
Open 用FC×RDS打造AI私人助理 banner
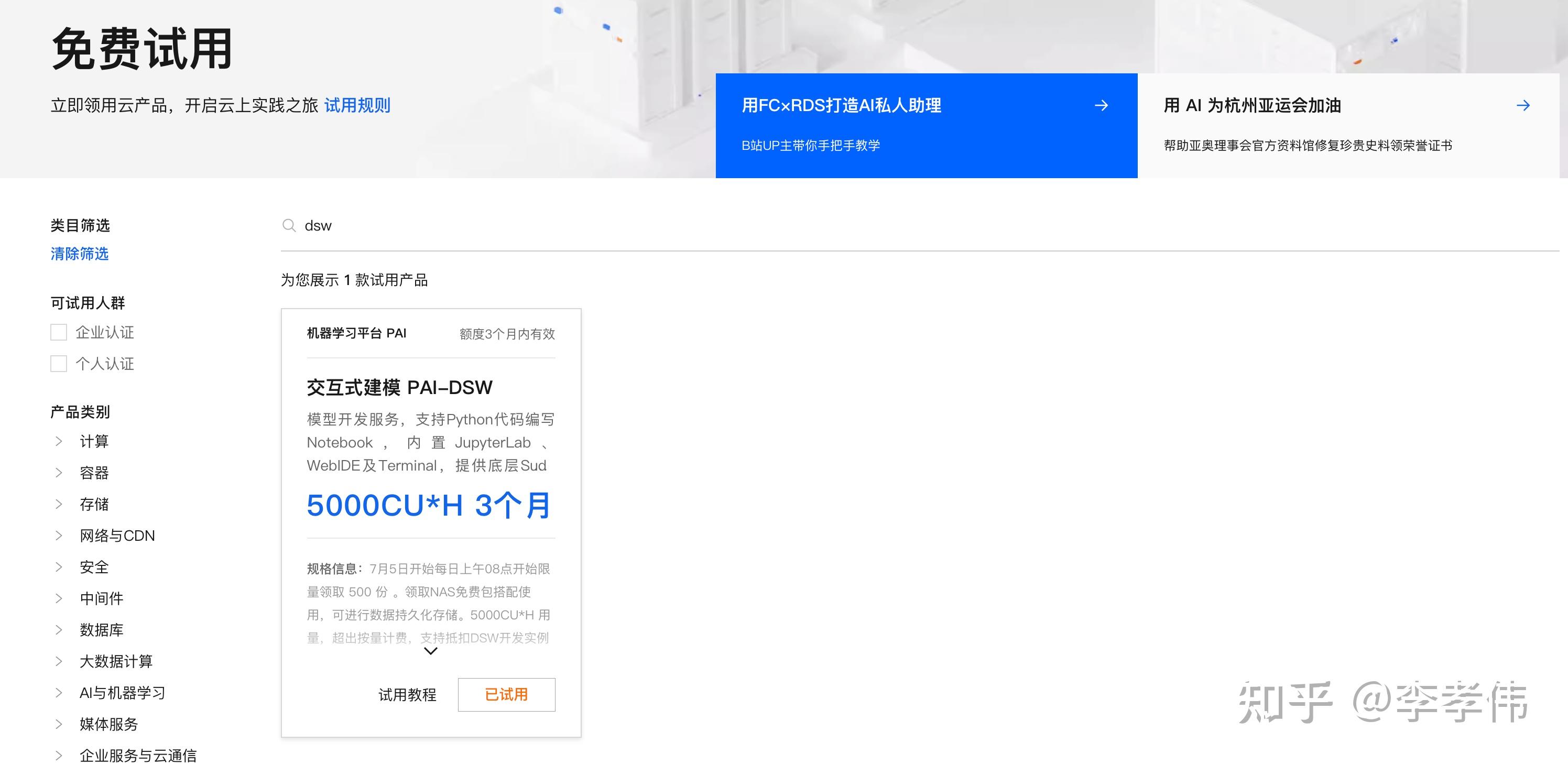(x=927, y=125)
